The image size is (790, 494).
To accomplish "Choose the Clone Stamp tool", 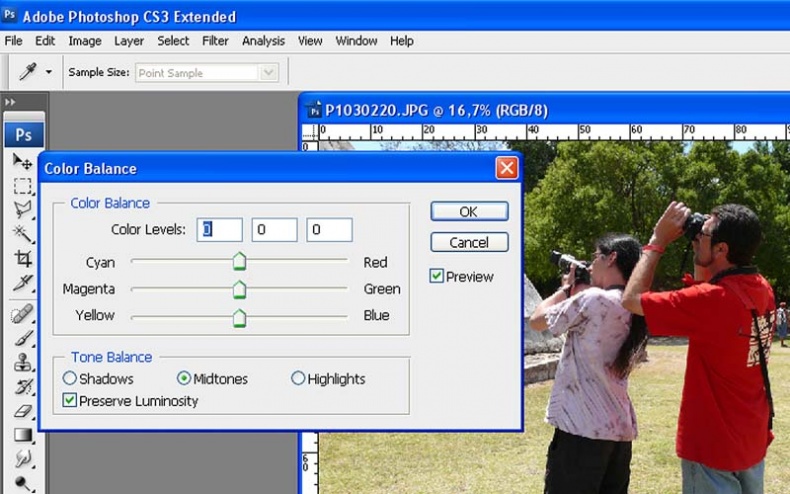I will pyautogui.click(x=22, y=363).
